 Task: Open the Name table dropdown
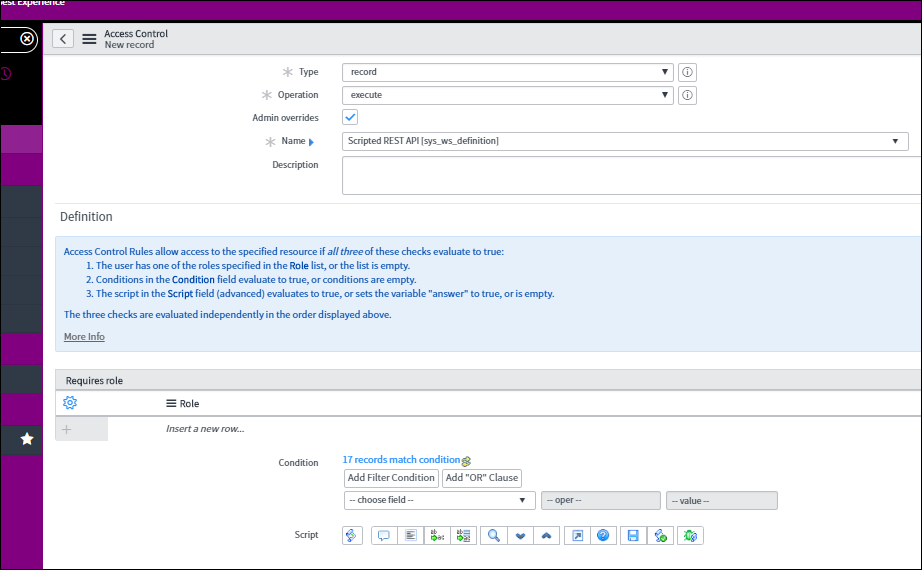pyautogui.click(x=625, y=141)
